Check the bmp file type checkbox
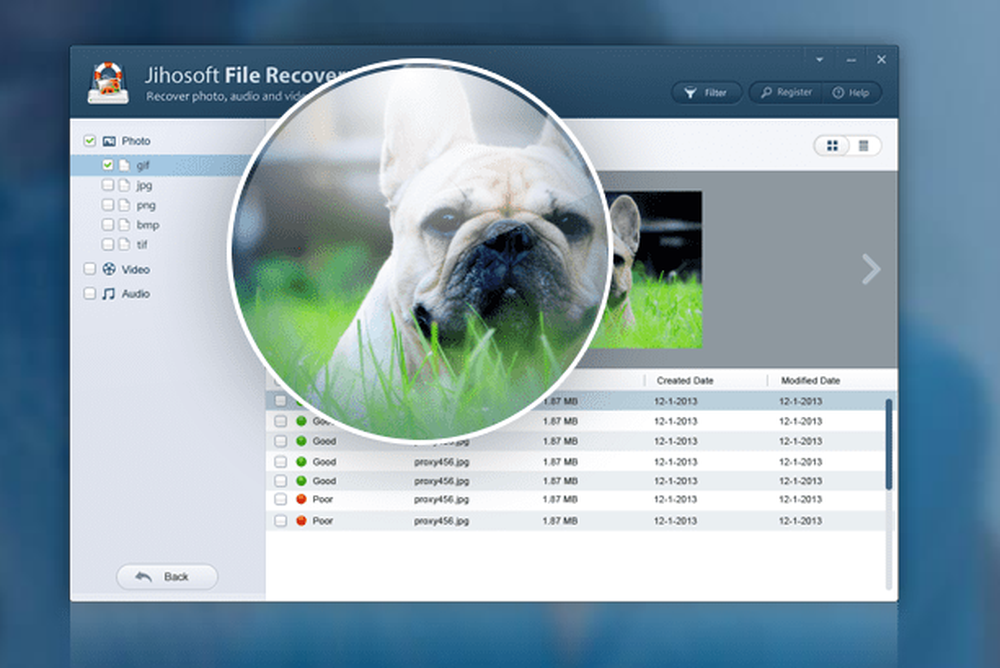This screenshot has height=668, width=1000. coord(108,225)
